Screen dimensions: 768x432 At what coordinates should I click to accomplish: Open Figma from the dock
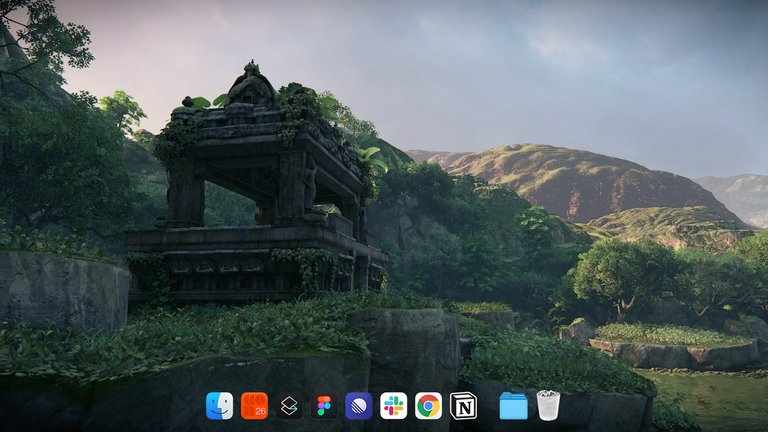click(x=324, y=406)
